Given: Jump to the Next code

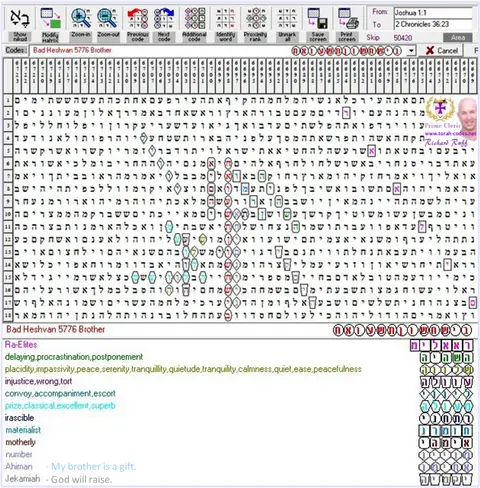Looking at the screenshot, I should [164, 25].
